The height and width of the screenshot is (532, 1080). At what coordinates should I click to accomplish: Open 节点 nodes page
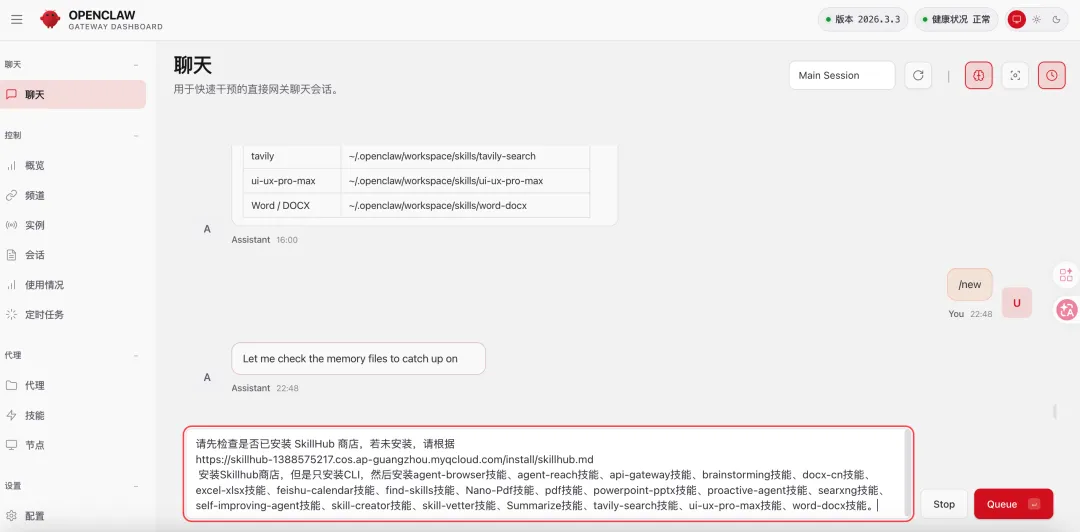(x=73, y=445)
